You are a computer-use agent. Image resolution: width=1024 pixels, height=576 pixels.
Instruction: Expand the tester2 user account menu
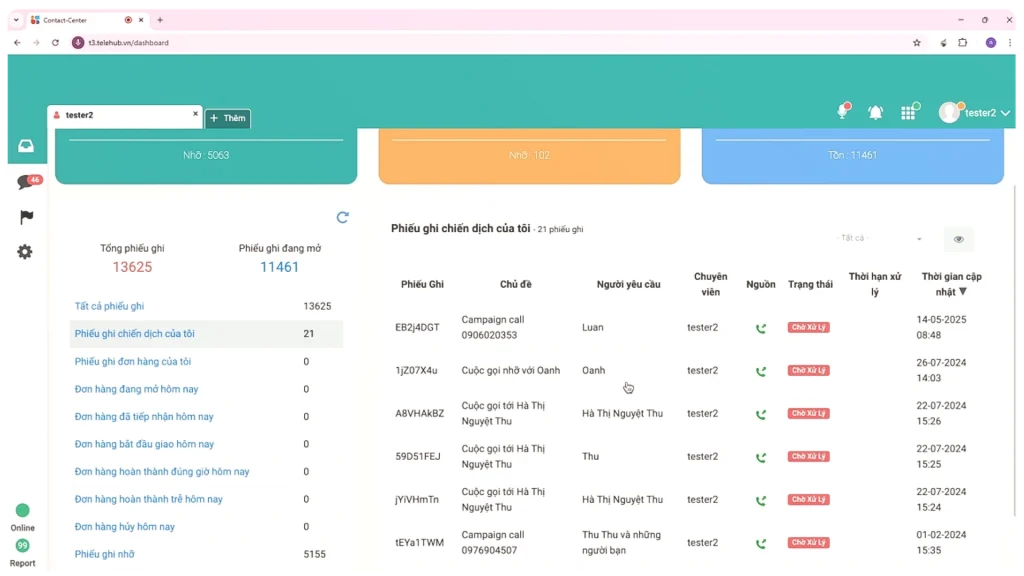pos(975,113)
